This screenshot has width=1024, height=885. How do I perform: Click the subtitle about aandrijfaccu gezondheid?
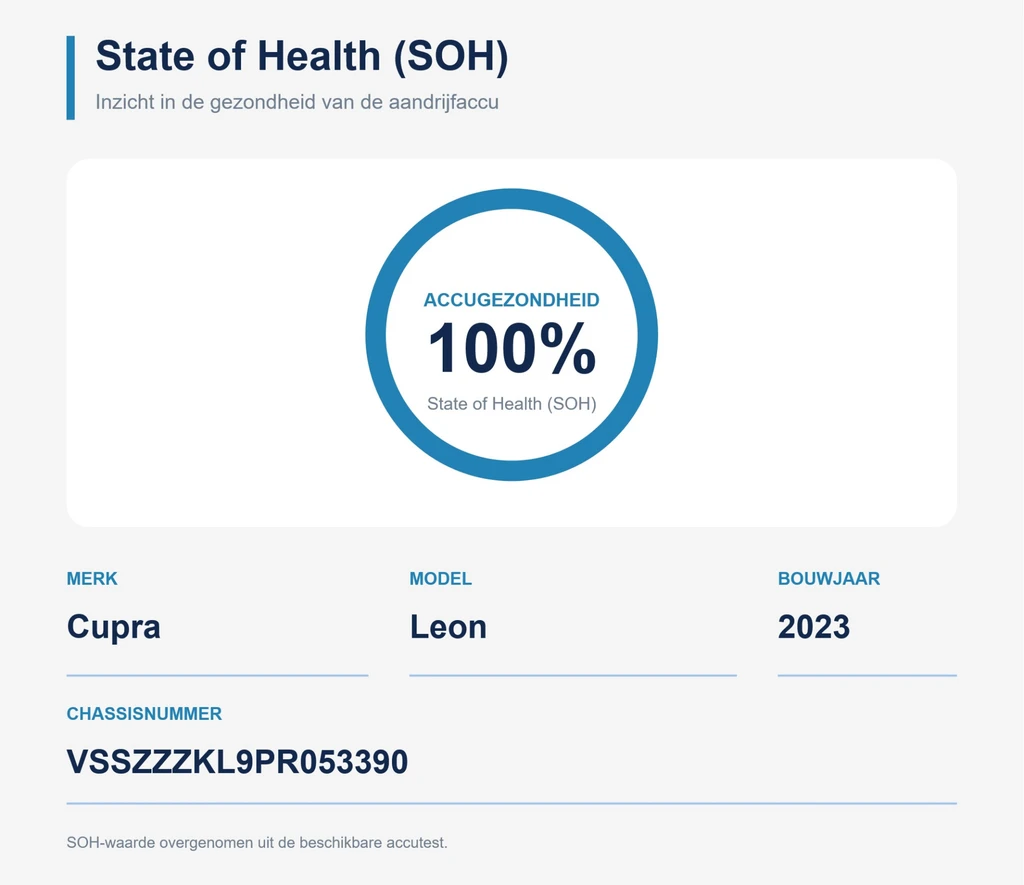click(x=297, y=103)
